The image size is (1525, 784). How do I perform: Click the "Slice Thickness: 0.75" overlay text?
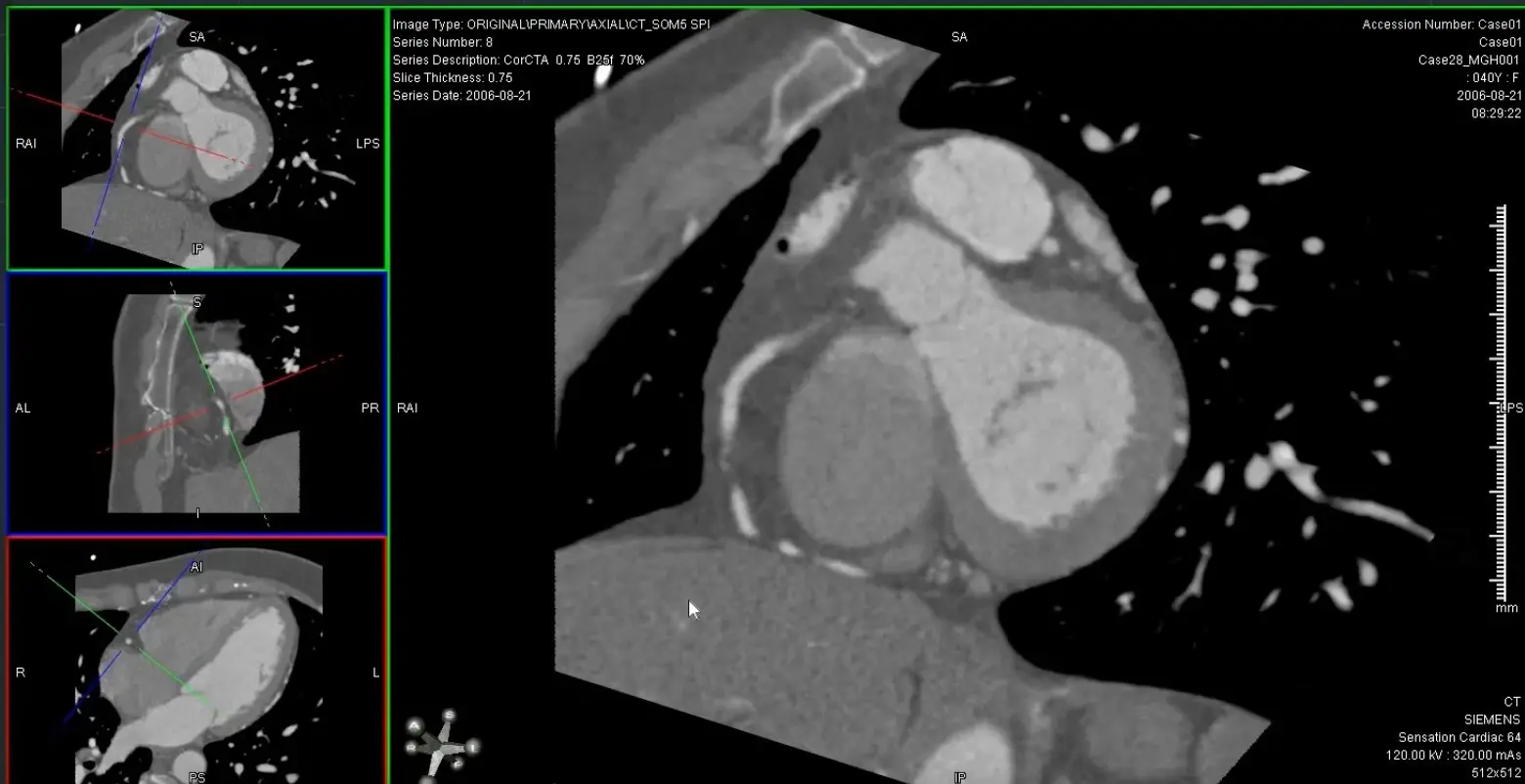(453, 77)
